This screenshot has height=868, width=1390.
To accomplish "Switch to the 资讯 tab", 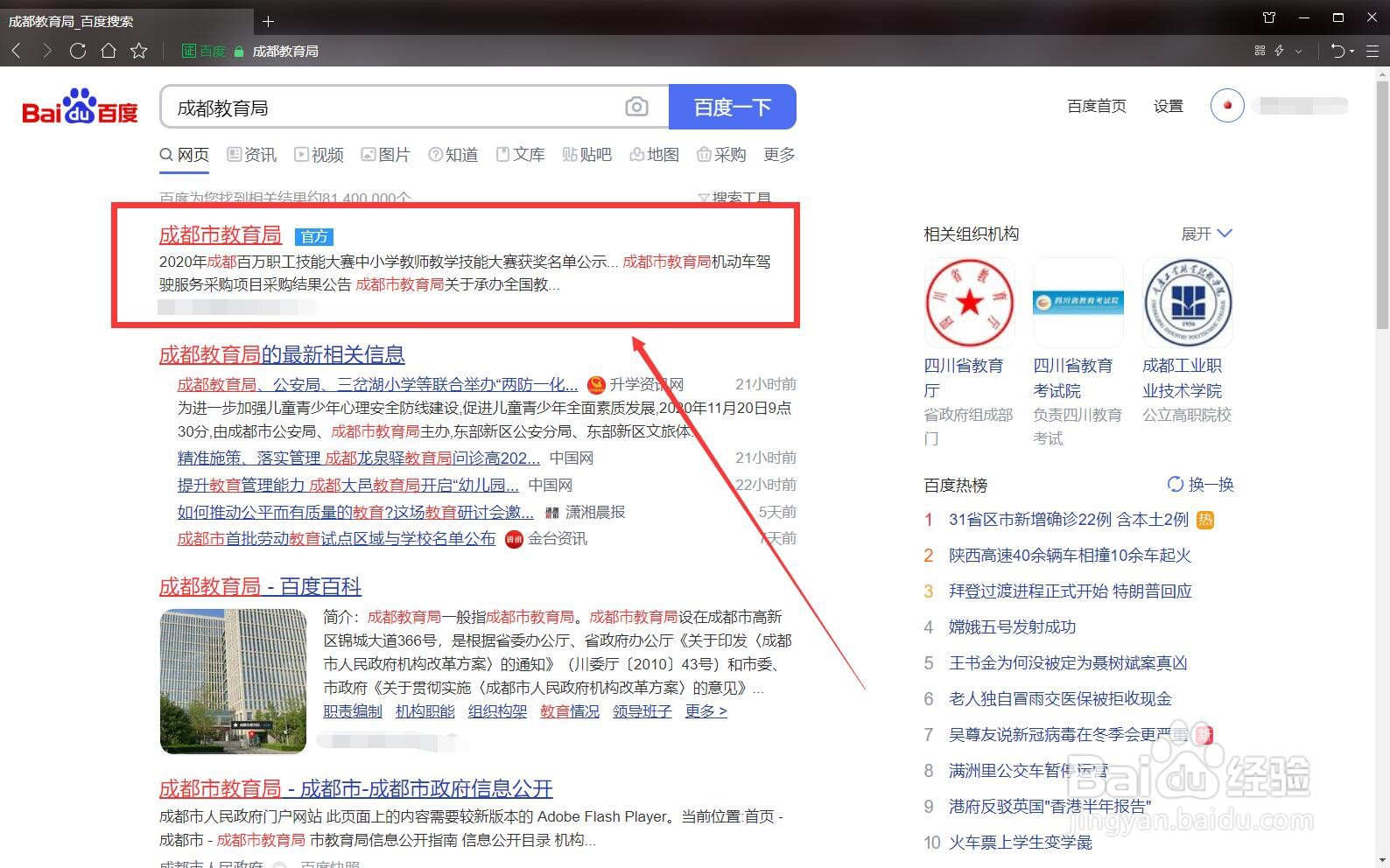I will [252, 155].
